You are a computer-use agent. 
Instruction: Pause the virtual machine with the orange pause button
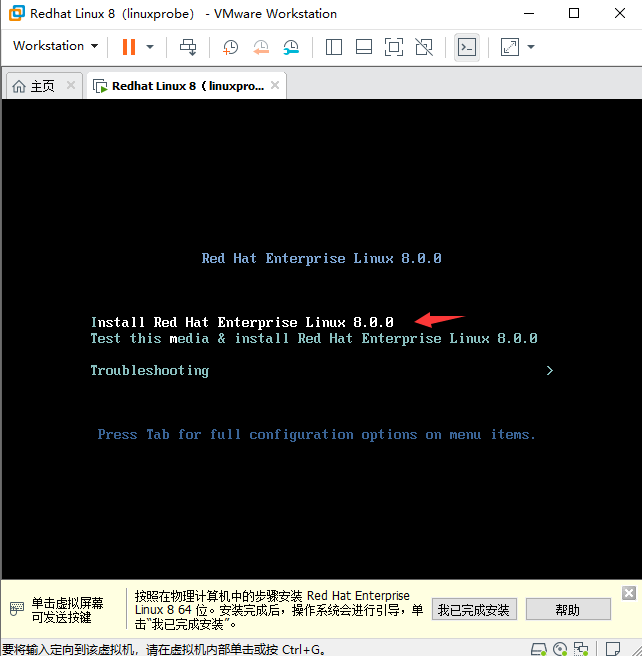tap(129, 46)
